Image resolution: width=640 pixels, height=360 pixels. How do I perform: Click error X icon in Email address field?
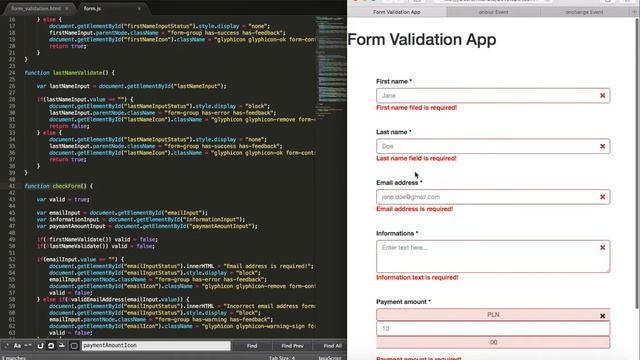pos(602,197)
